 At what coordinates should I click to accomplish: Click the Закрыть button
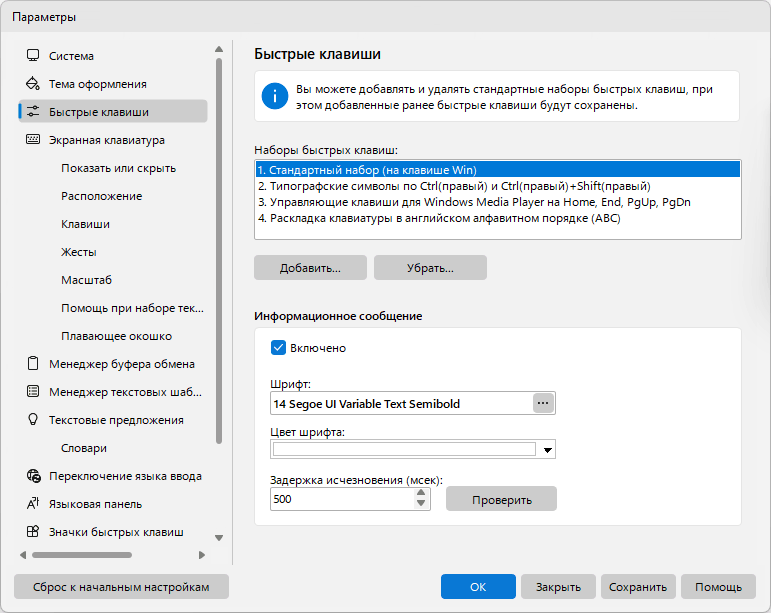(558, 586)
